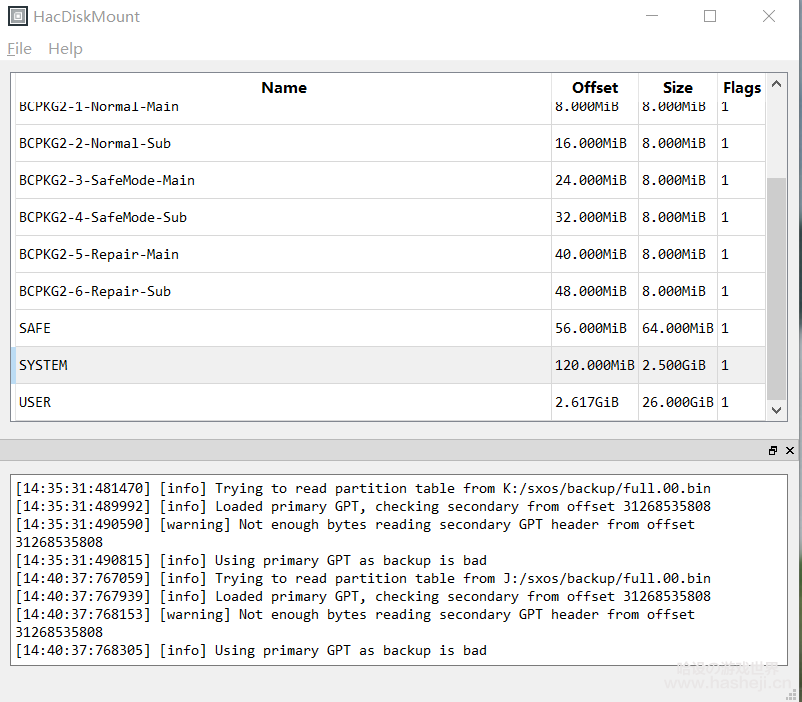Viewport: 802px width, 702px height.
Task: Sort by the Offset column header
Action: click(595, 87)
